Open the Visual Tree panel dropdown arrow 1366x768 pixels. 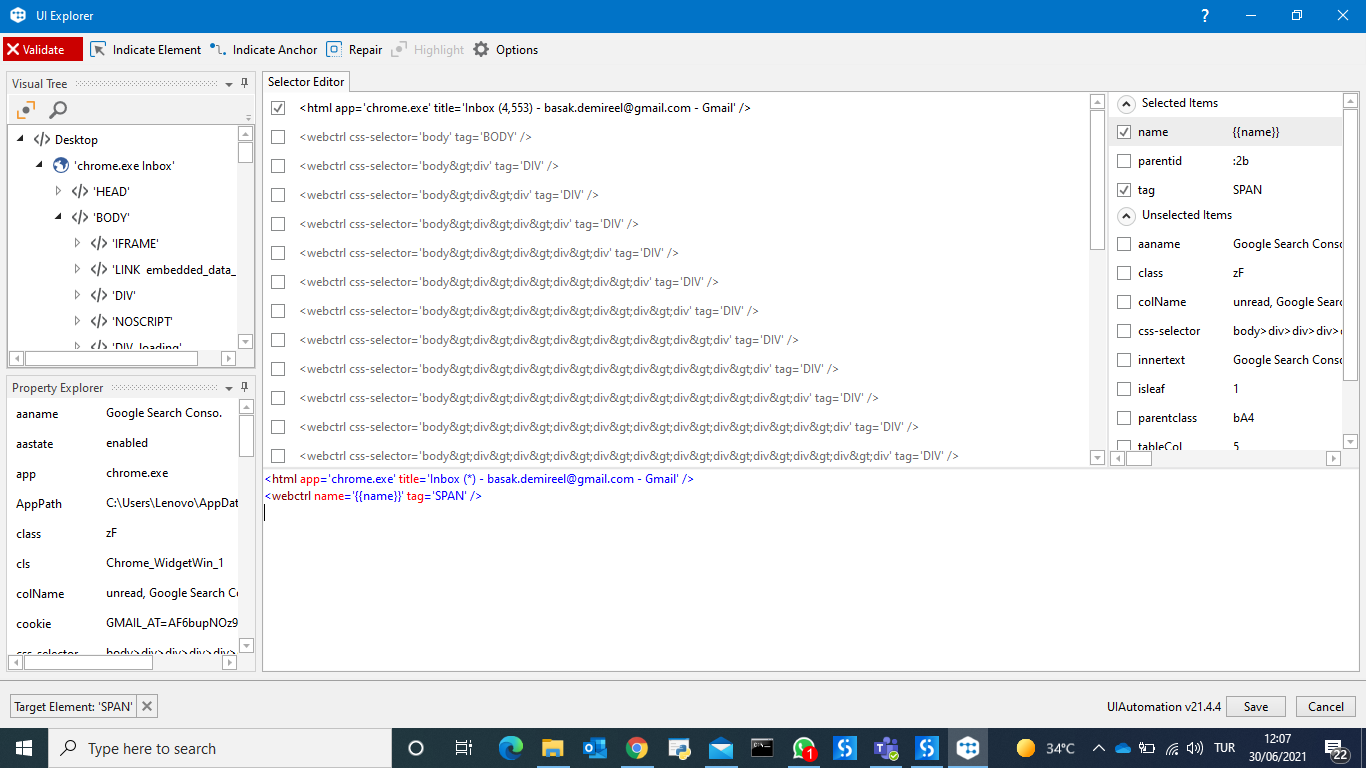coord(229,84)
